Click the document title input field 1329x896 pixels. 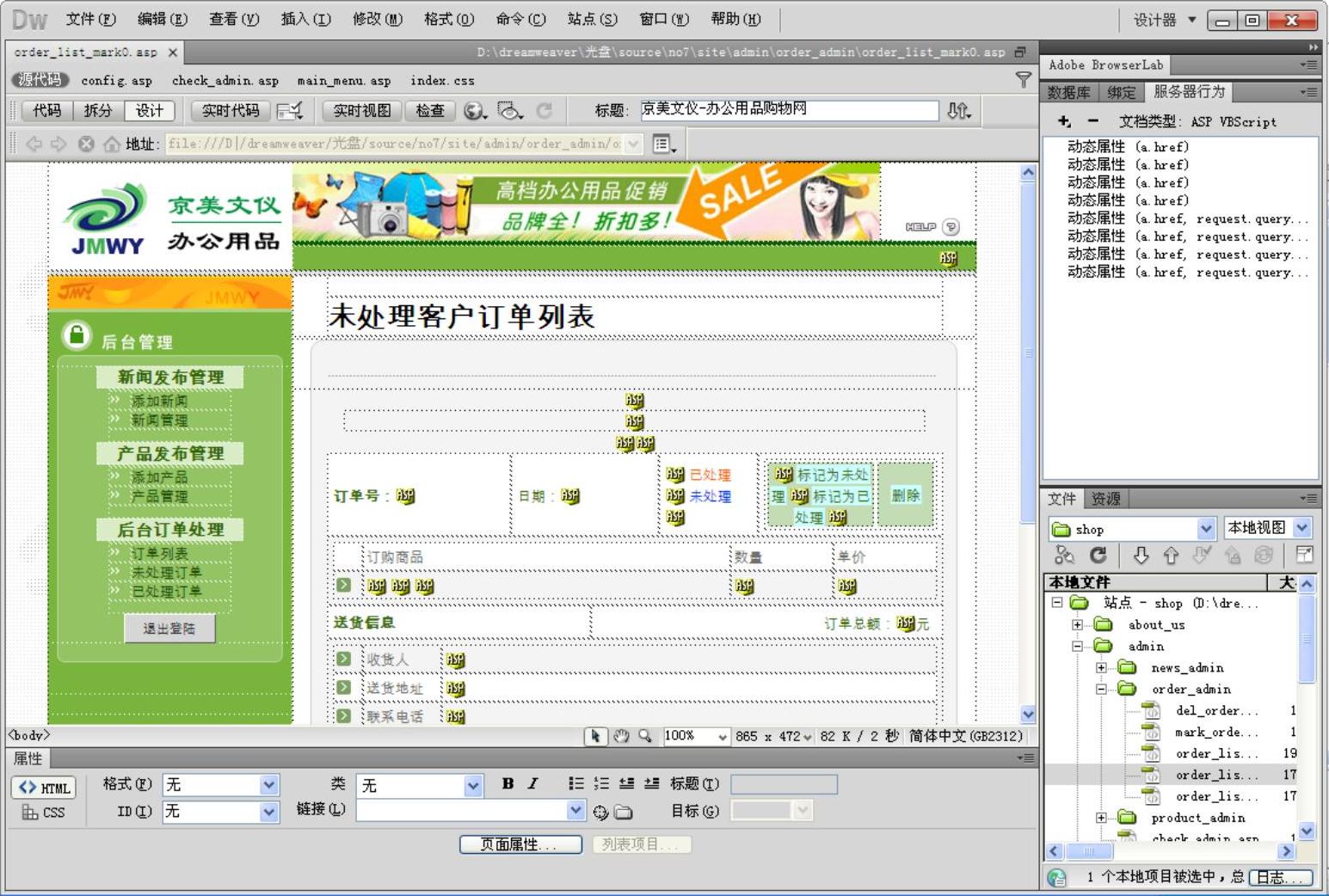pyautogui.click(x=788, y=110)
